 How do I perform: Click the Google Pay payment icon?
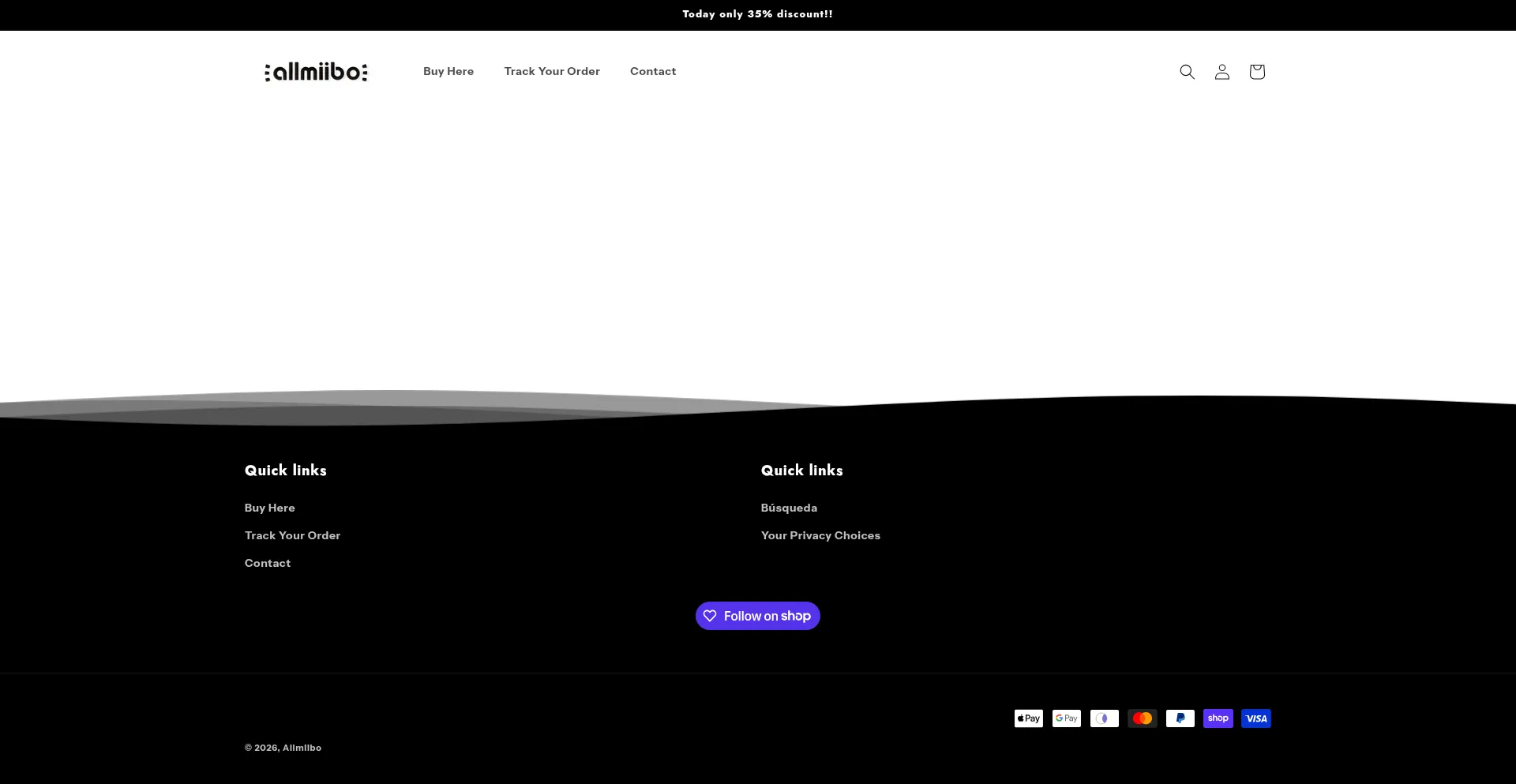pyautogui.click(x=1066, y=718)
